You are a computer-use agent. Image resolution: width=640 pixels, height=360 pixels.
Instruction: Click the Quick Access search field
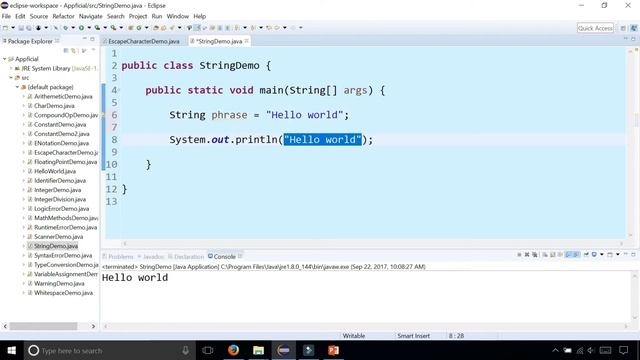click(595, 28)
